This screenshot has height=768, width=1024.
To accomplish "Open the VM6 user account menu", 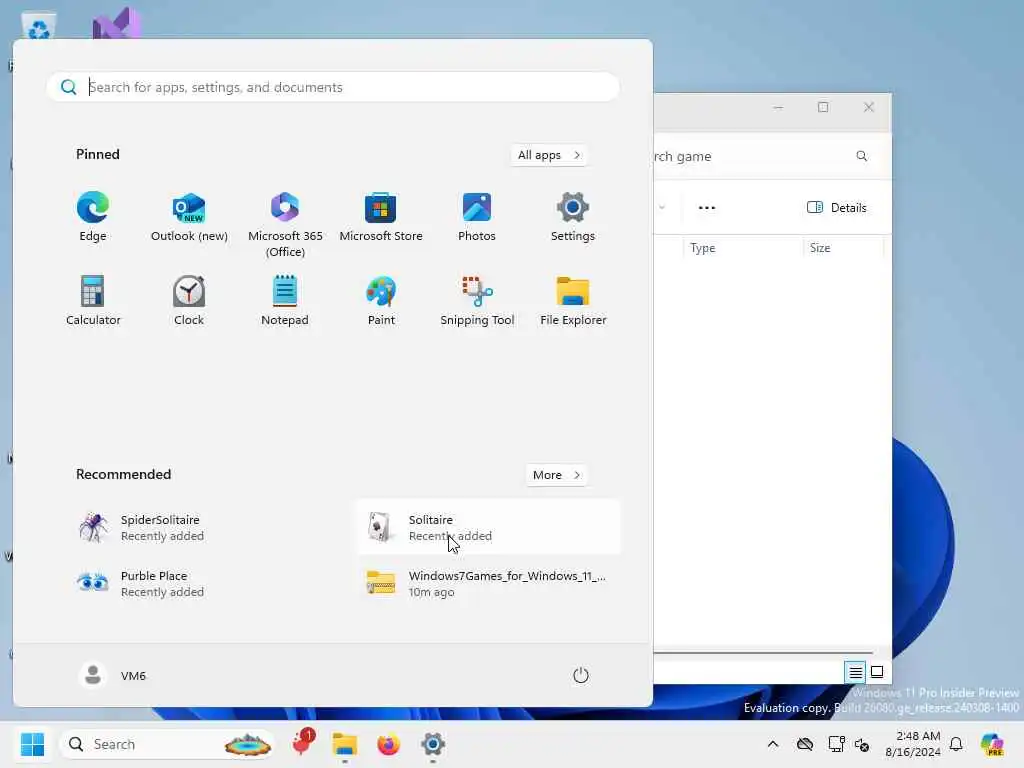I will point(112,675).
